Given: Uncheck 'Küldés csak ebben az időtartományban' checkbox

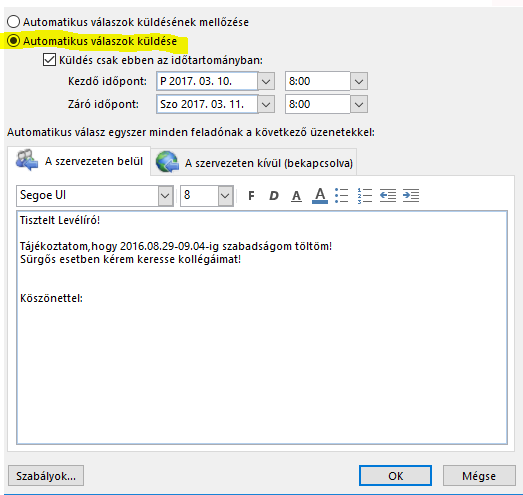Looking at the screenshot, I should (x=49, y=60).
